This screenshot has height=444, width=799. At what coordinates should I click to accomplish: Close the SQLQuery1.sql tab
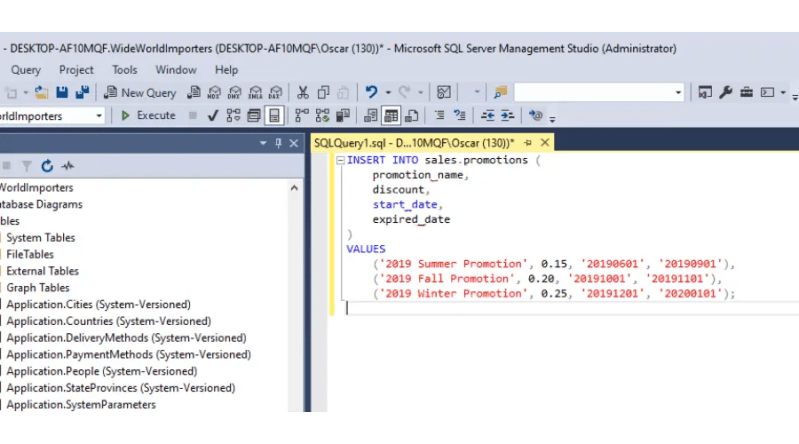[x=545, y=143]
